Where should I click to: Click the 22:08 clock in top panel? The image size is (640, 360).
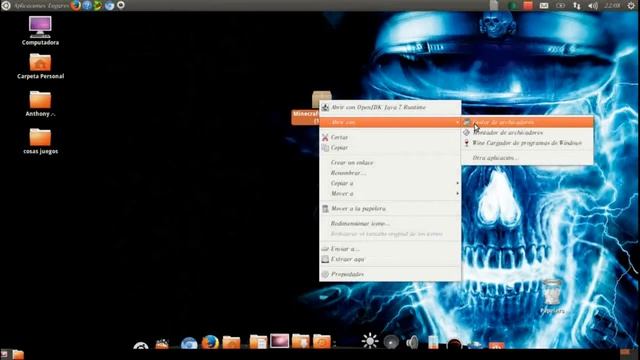tap(612, 6)
